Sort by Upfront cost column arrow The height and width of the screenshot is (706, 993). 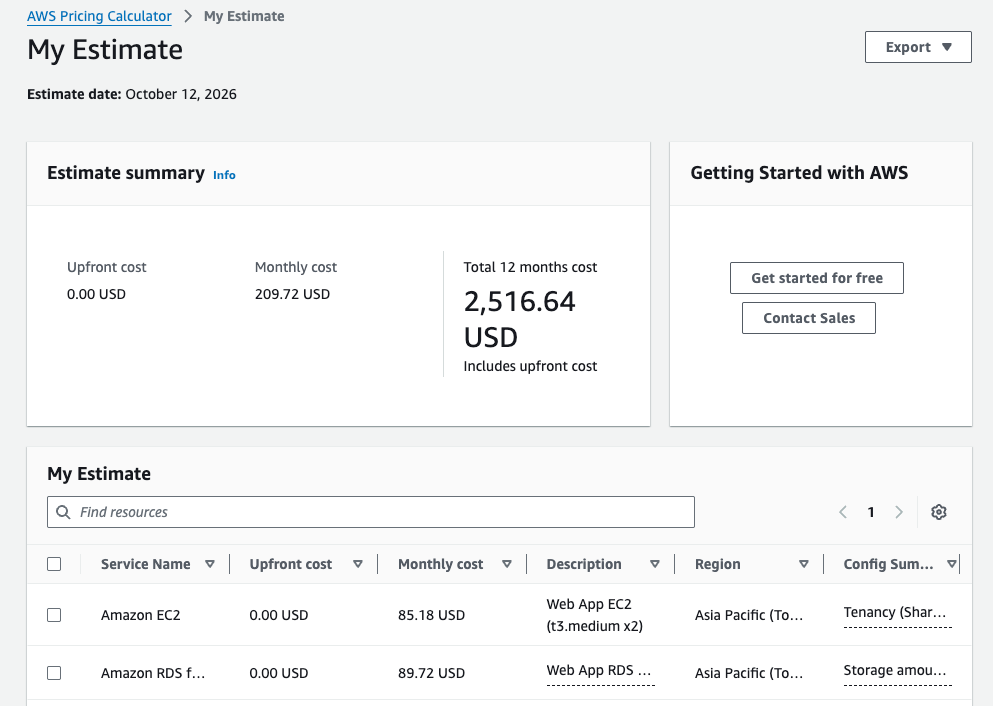(358, 564)
